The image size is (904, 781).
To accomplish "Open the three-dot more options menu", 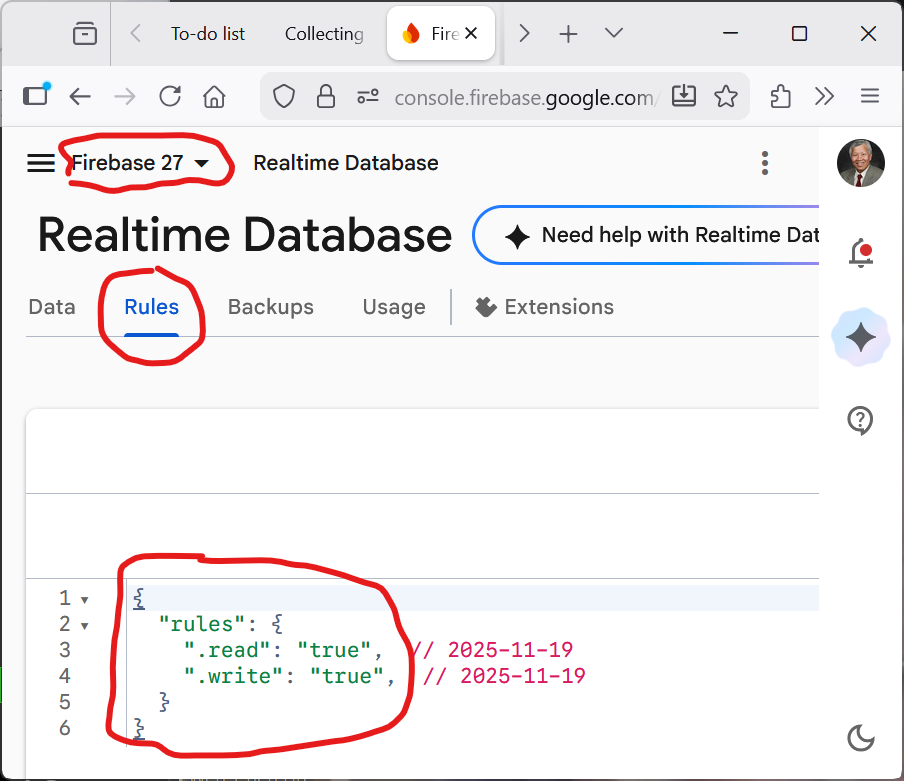I will coord(765,163).
